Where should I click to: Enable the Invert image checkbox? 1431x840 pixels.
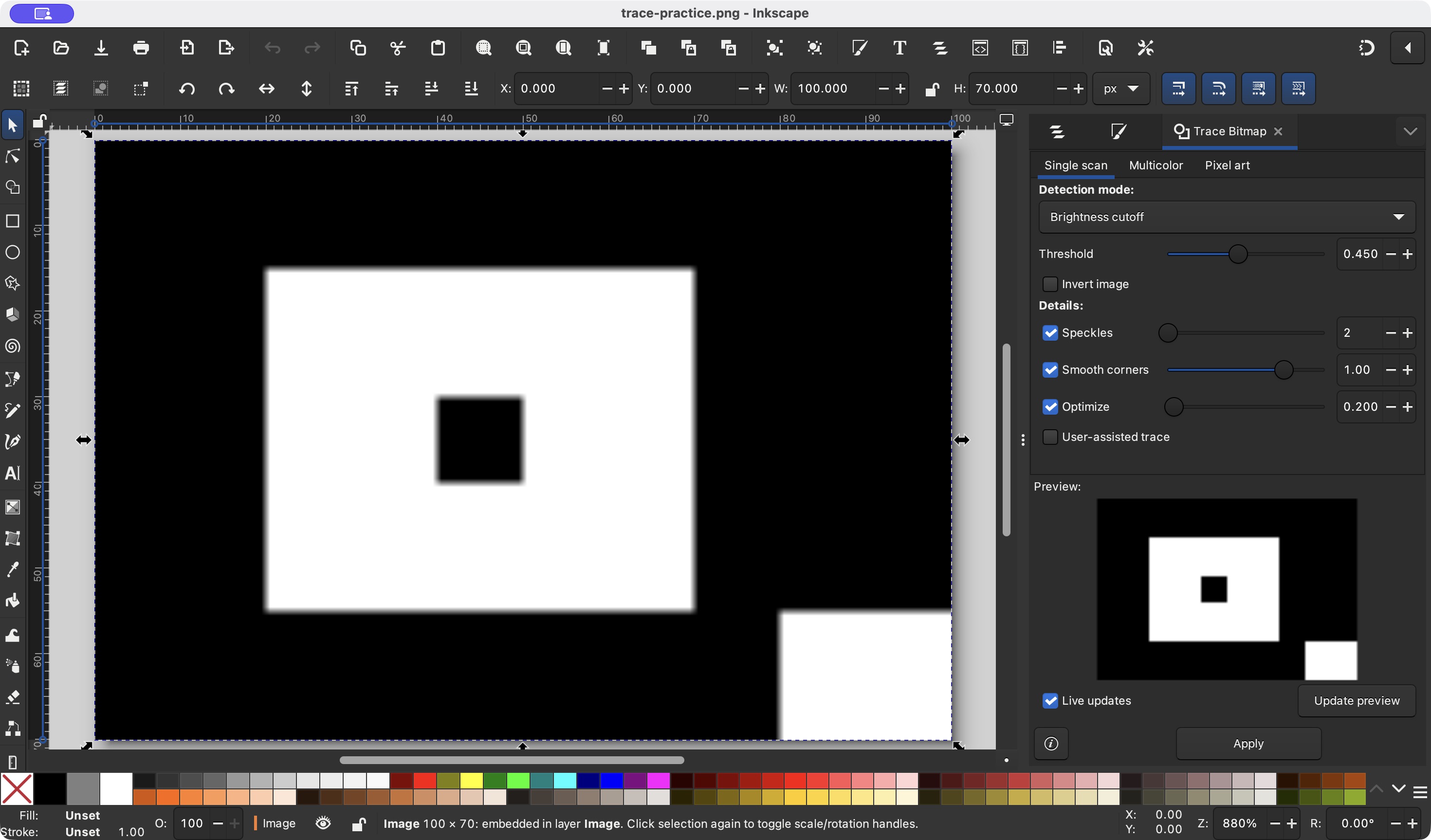click(x=1050, y=284)
